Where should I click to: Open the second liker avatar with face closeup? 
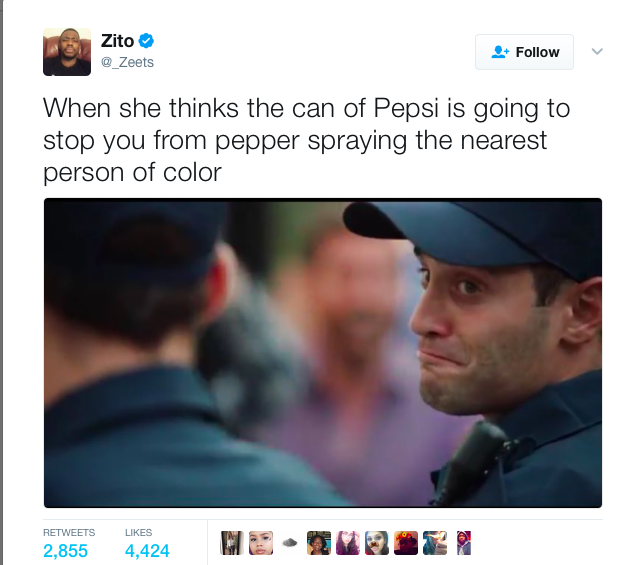click(261, 543)
